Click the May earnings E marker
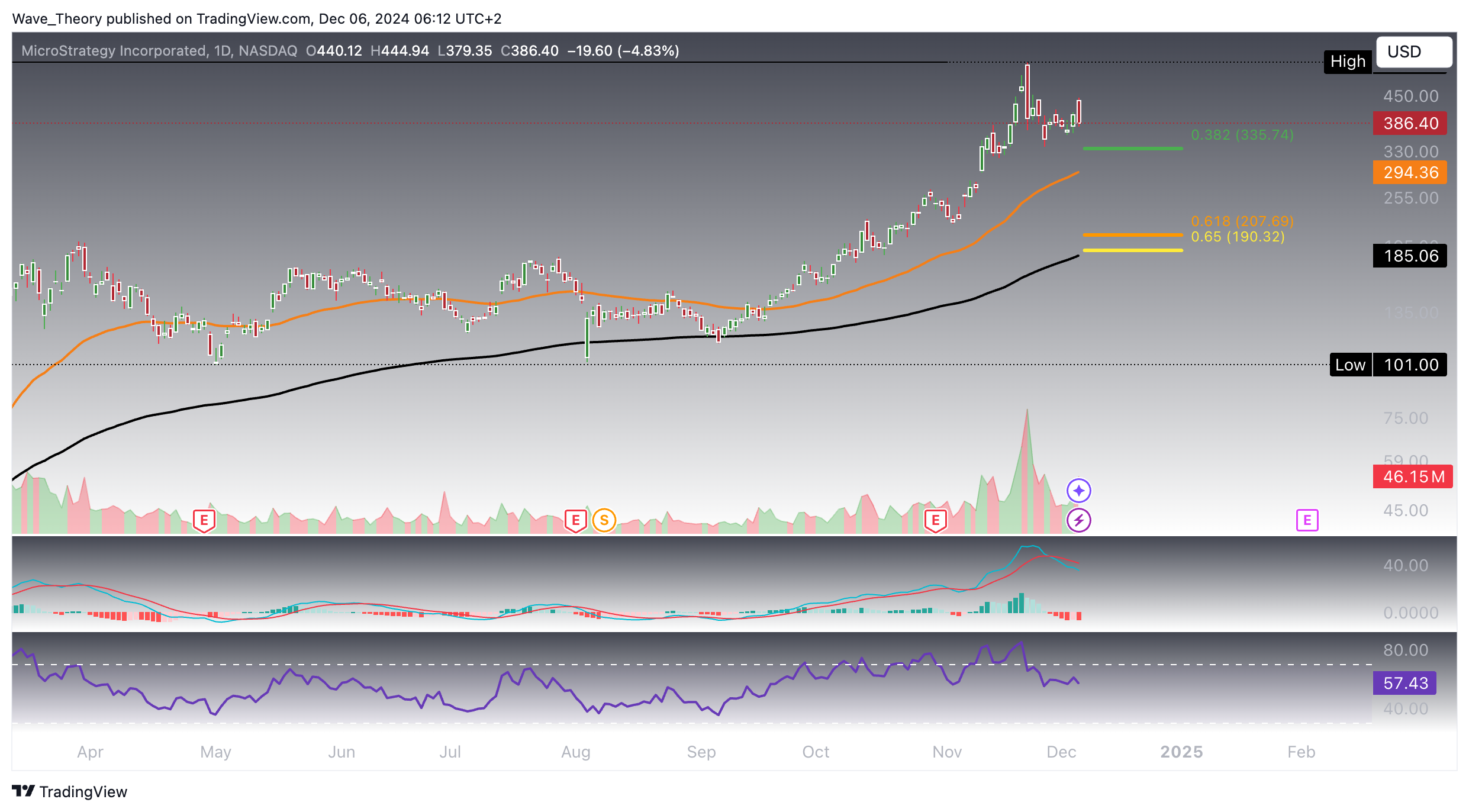Screen dimensions: 1469x812 (x=204, y=521)
